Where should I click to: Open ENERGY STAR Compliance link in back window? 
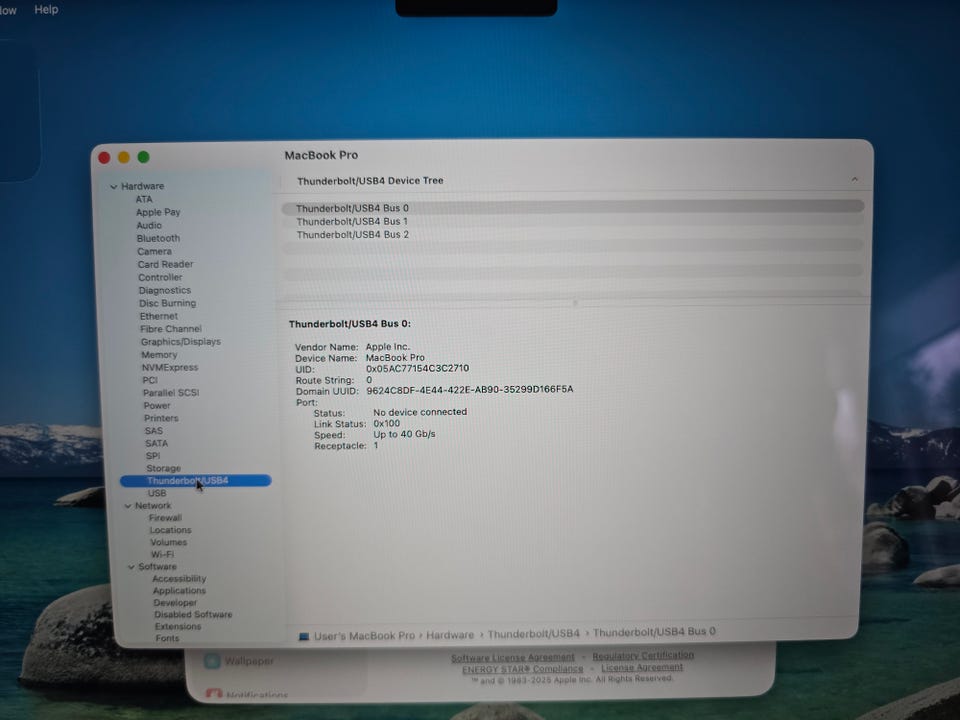(522, 669)
